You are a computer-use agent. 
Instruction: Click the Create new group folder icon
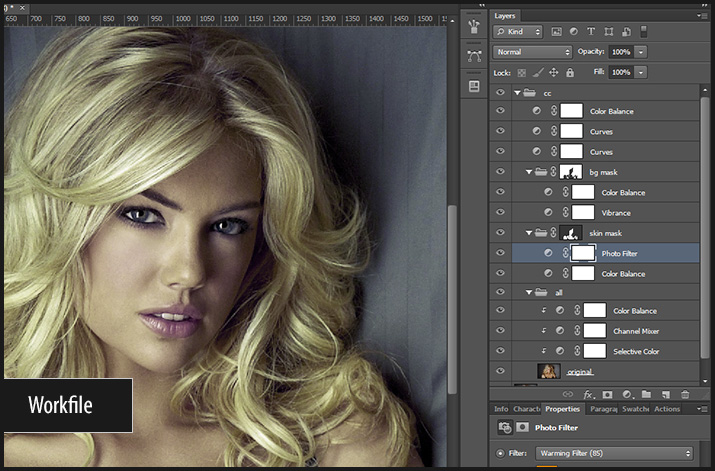[x=646, y=395]
